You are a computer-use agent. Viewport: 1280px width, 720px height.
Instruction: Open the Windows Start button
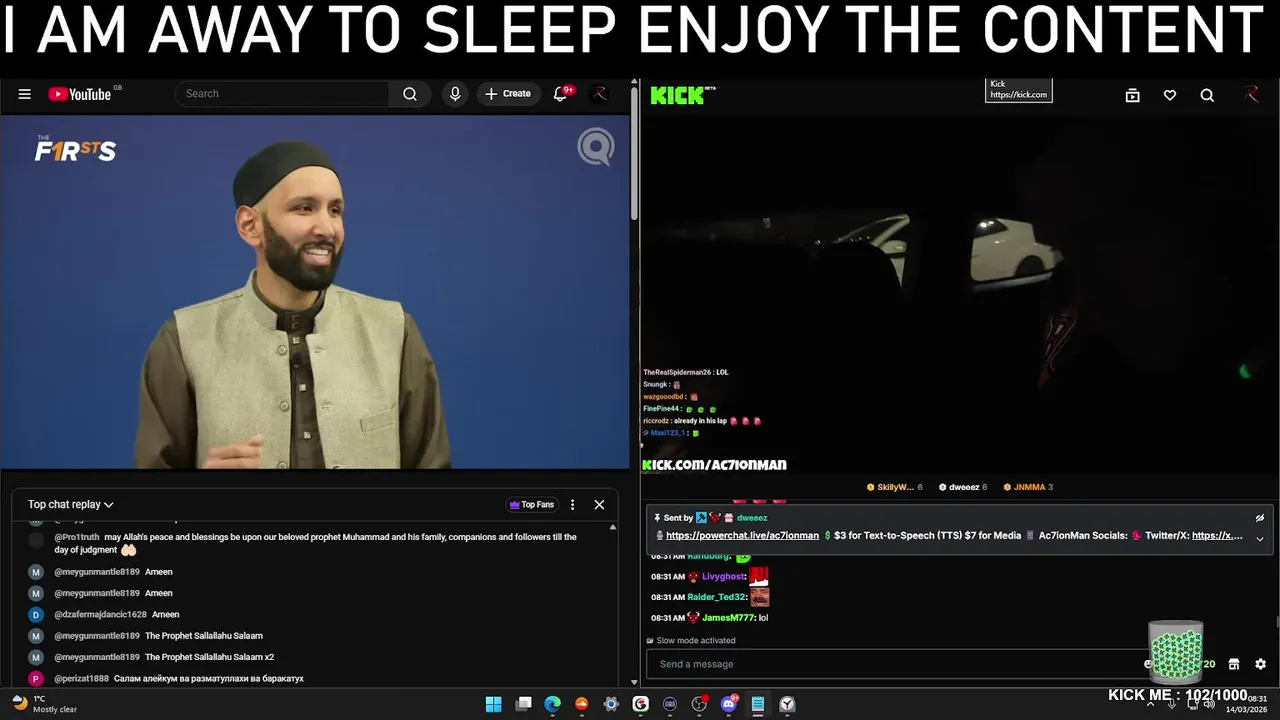click(x=493, y=704)
